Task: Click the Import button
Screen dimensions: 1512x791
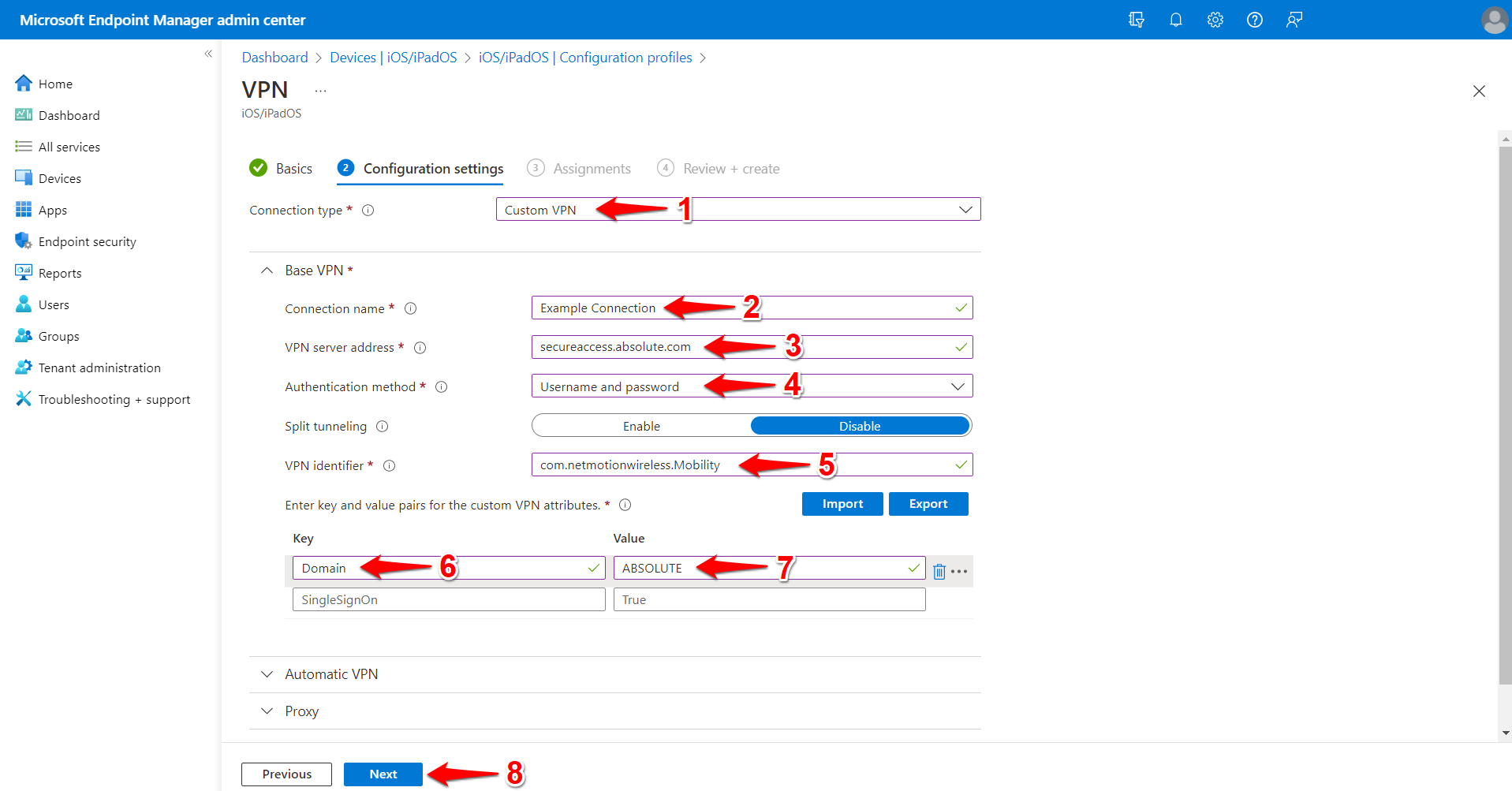Action: pos(842,504)
